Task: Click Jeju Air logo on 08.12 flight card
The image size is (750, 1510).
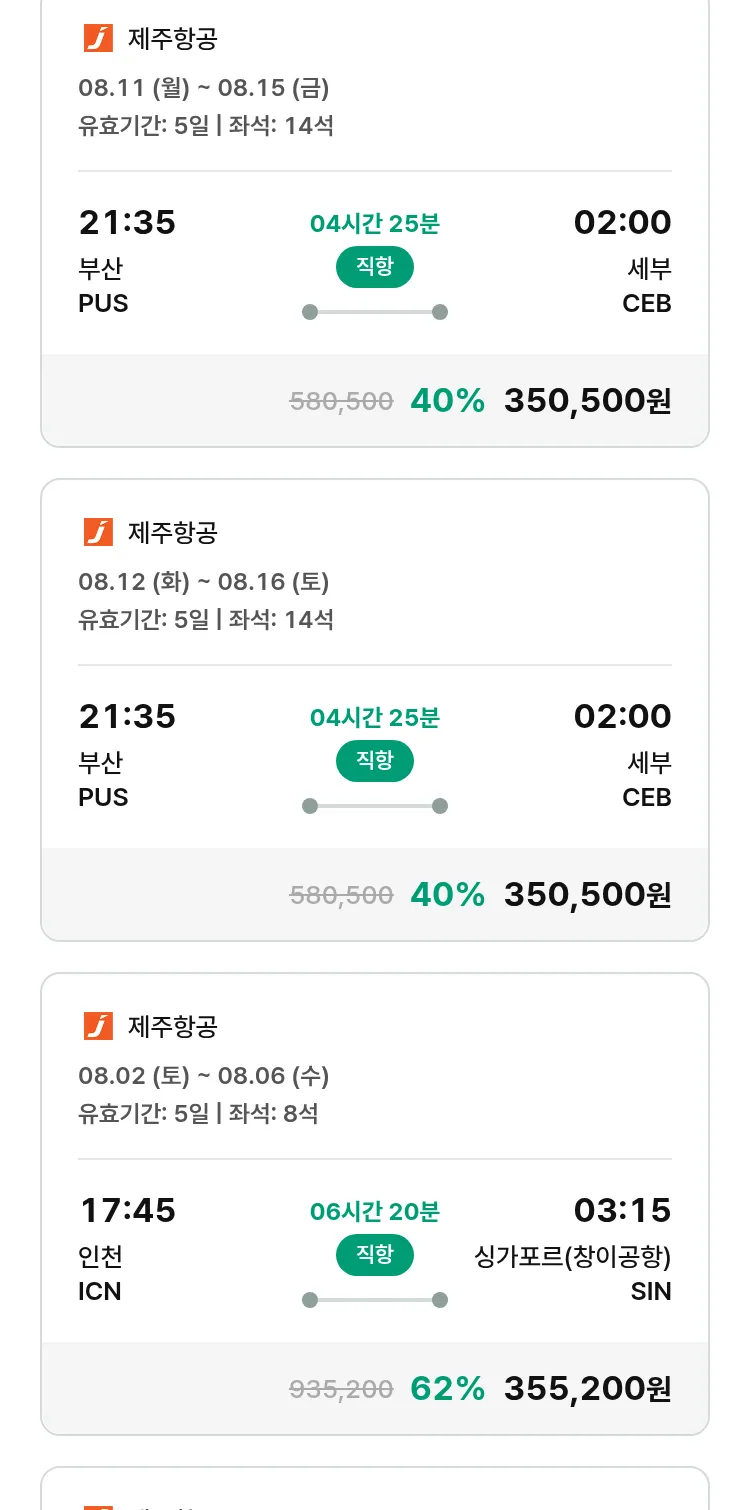Action: tap(98, 532)
